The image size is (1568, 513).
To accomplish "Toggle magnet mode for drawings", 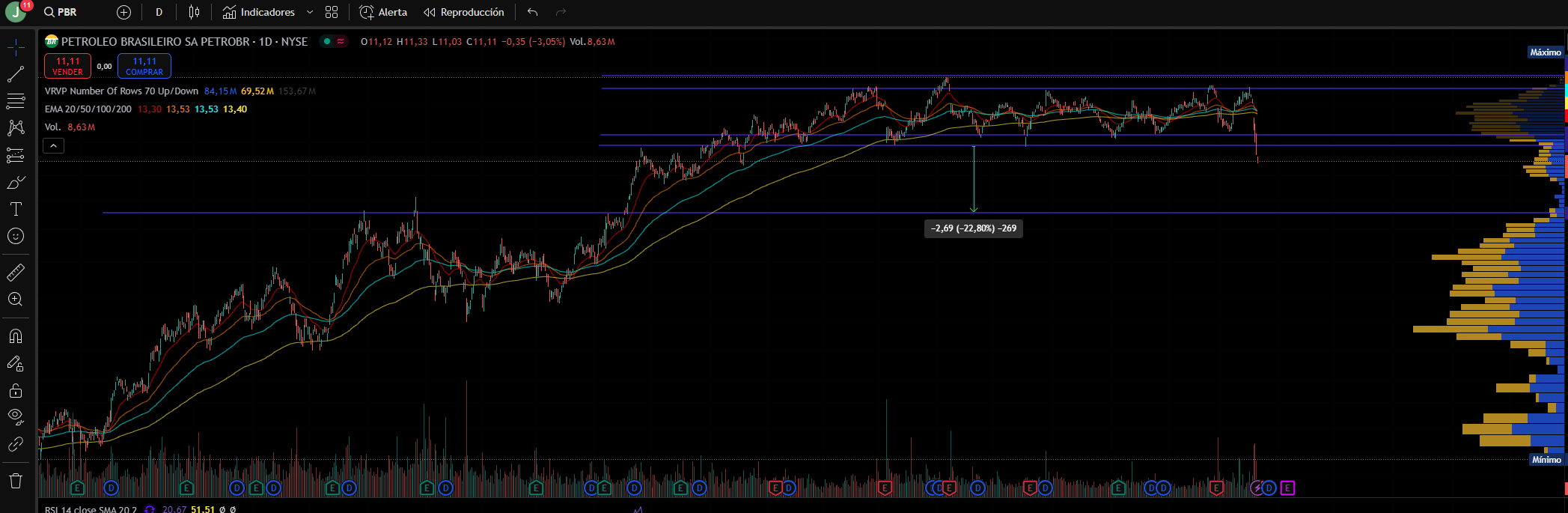I will pos(16,336).
